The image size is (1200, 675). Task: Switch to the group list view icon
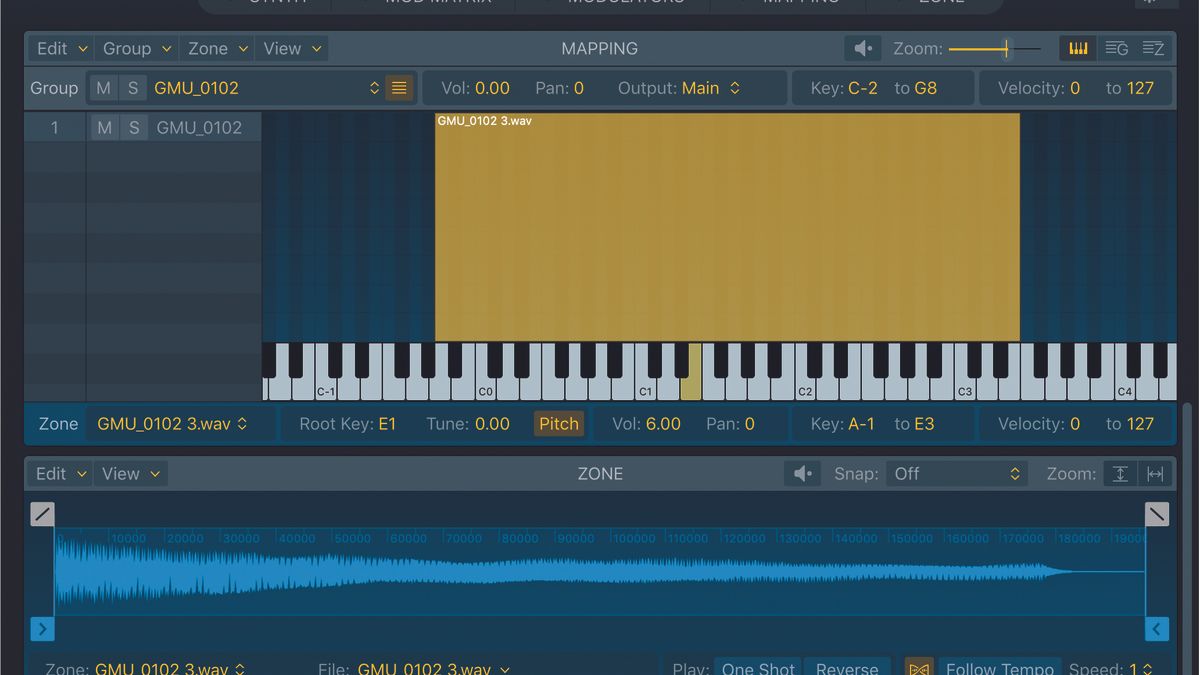(1116, 47)
